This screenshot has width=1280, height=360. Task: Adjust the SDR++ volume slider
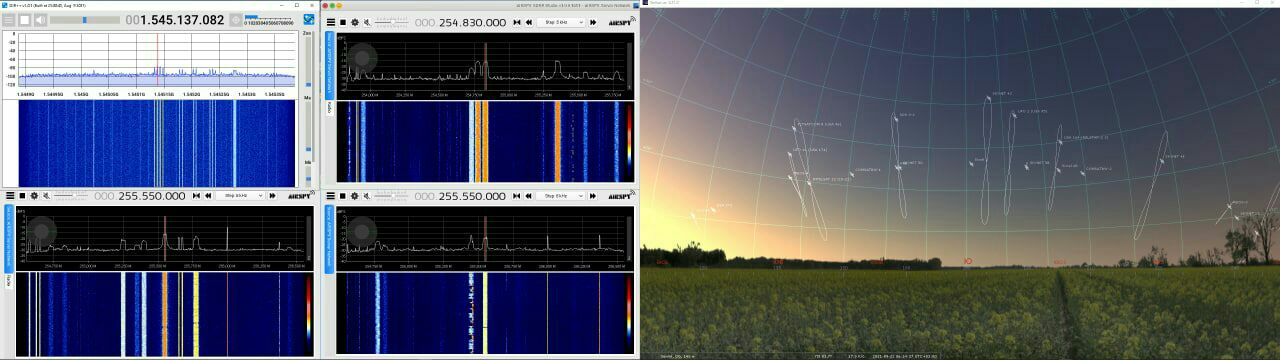click(x=85, y=20)
